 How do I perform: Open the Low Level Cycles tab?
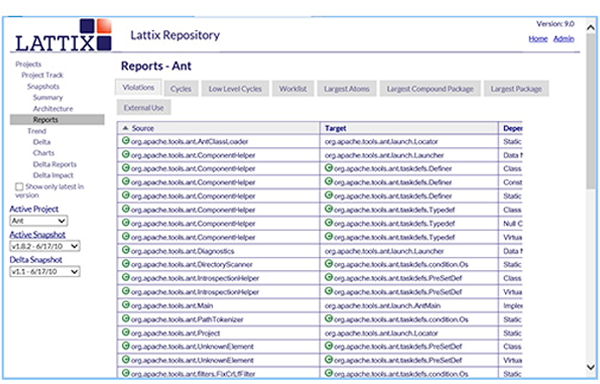[235, 89]
